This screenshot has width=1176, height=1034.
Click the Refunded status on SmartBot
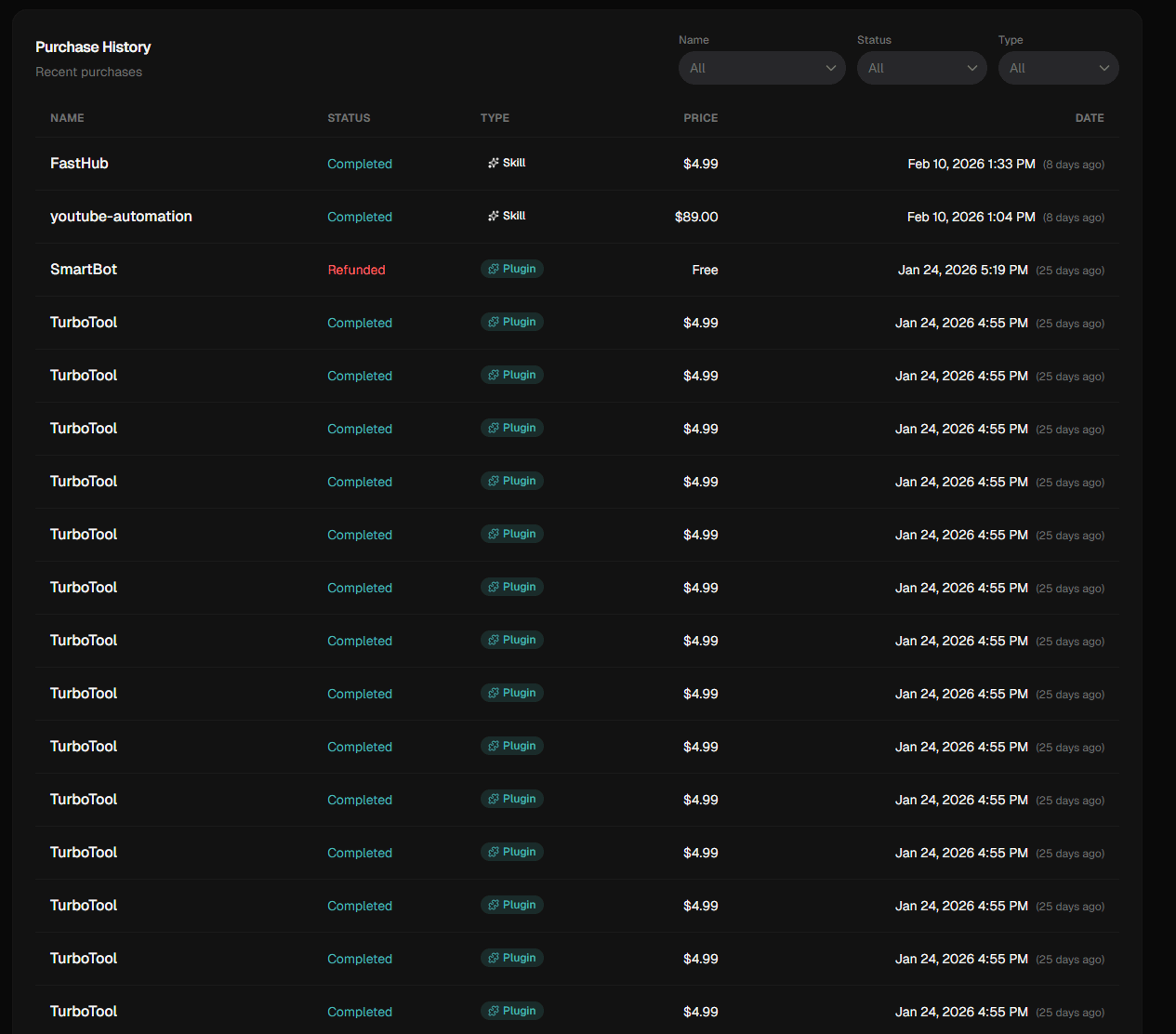coord(356,270)
